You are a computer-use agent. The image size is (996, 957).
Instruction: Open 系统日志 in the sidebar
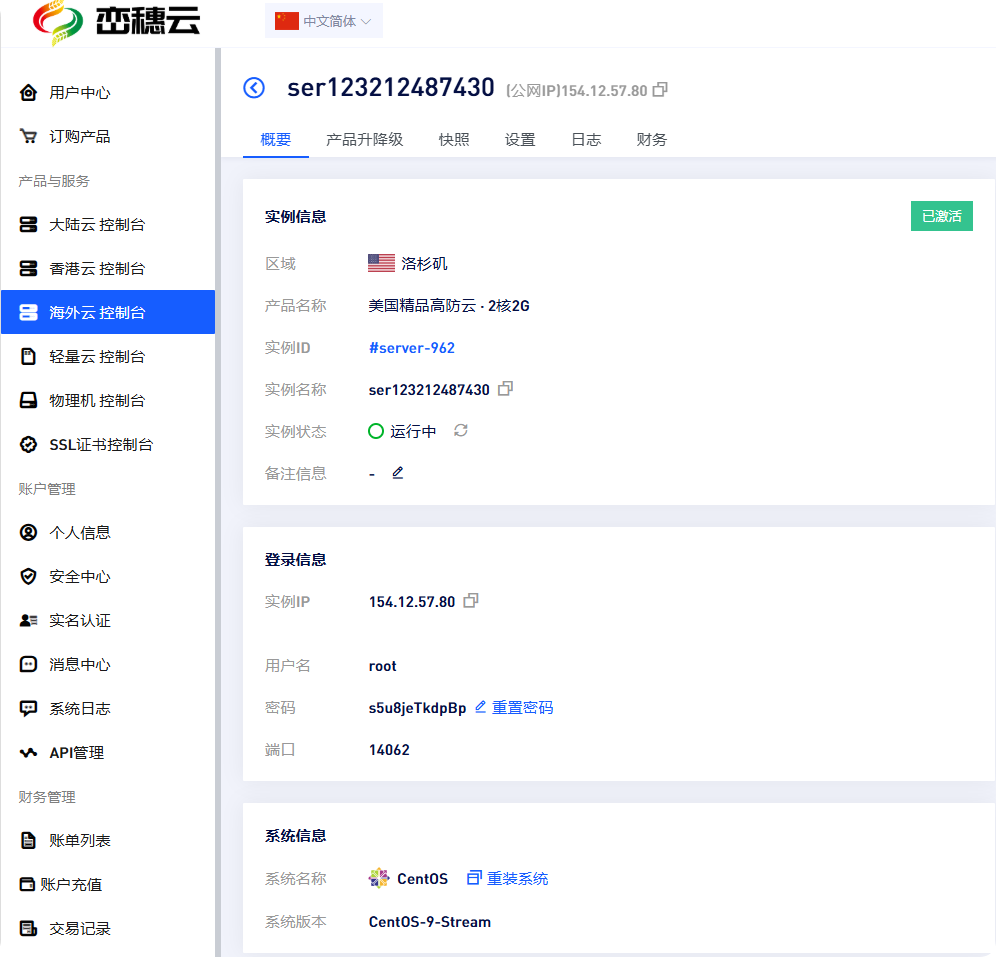(x=108, y=708)
